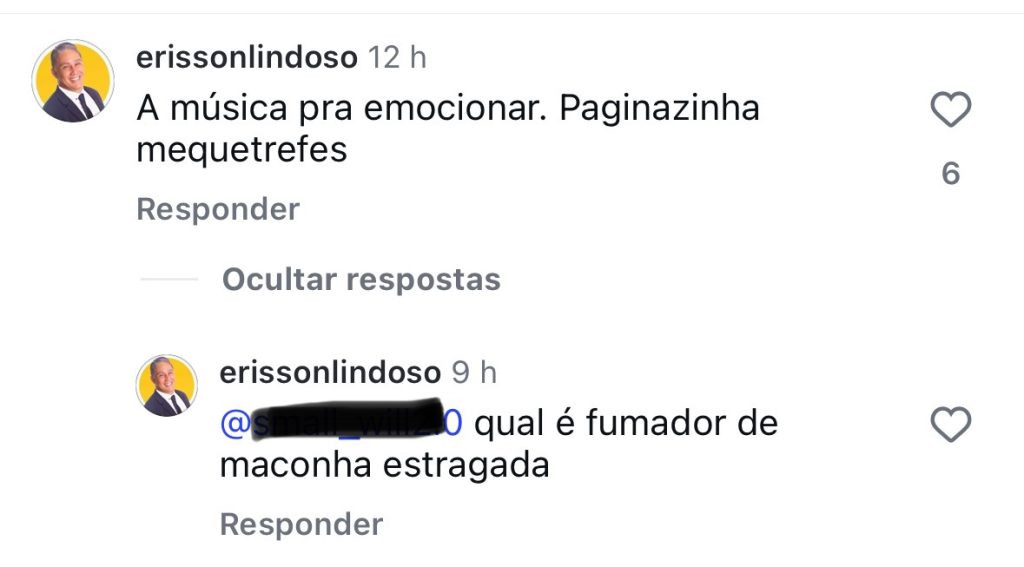Tap the word "Paginazinha" in the top comment

[x=659, y=108]
